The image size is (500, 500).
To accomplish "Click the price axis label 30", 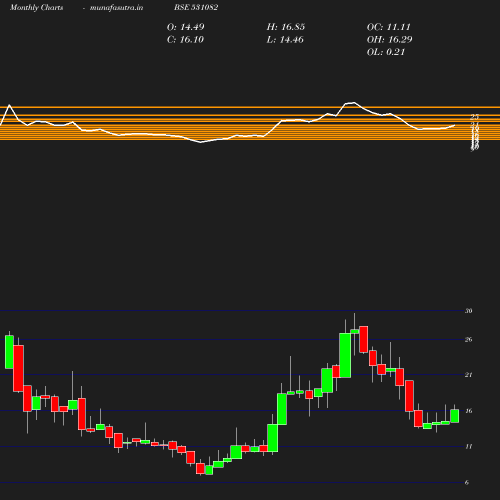I will [x=469, y=311].
